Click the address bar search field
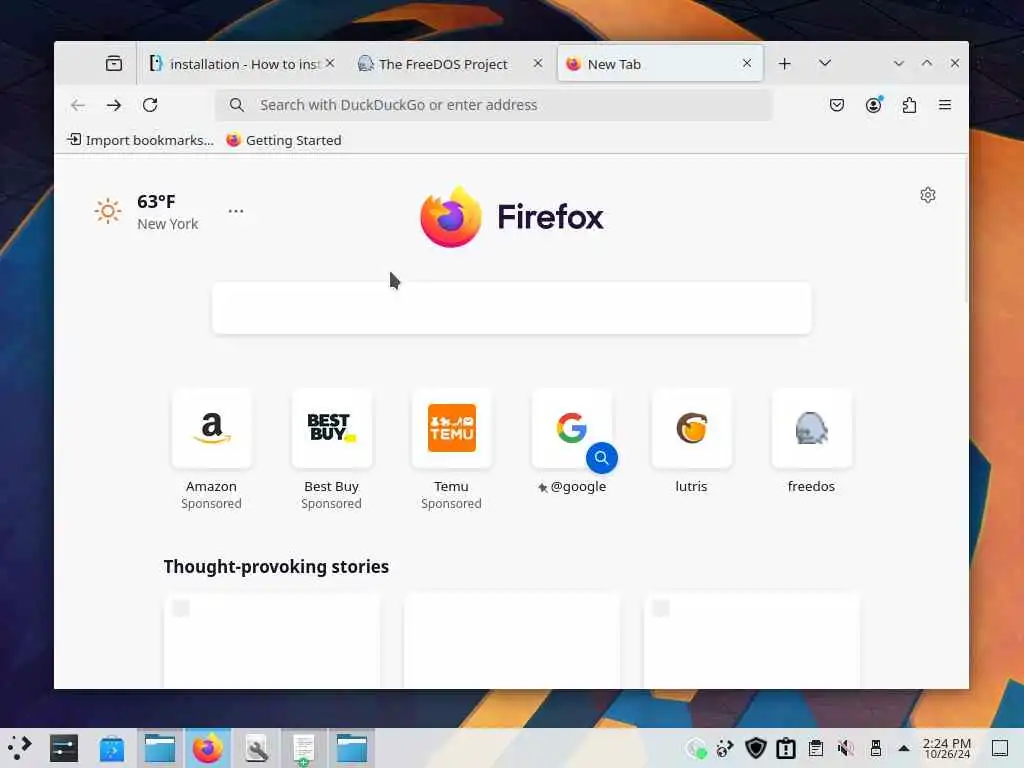Screen dimensions: 1024x768 pos(493,105)
